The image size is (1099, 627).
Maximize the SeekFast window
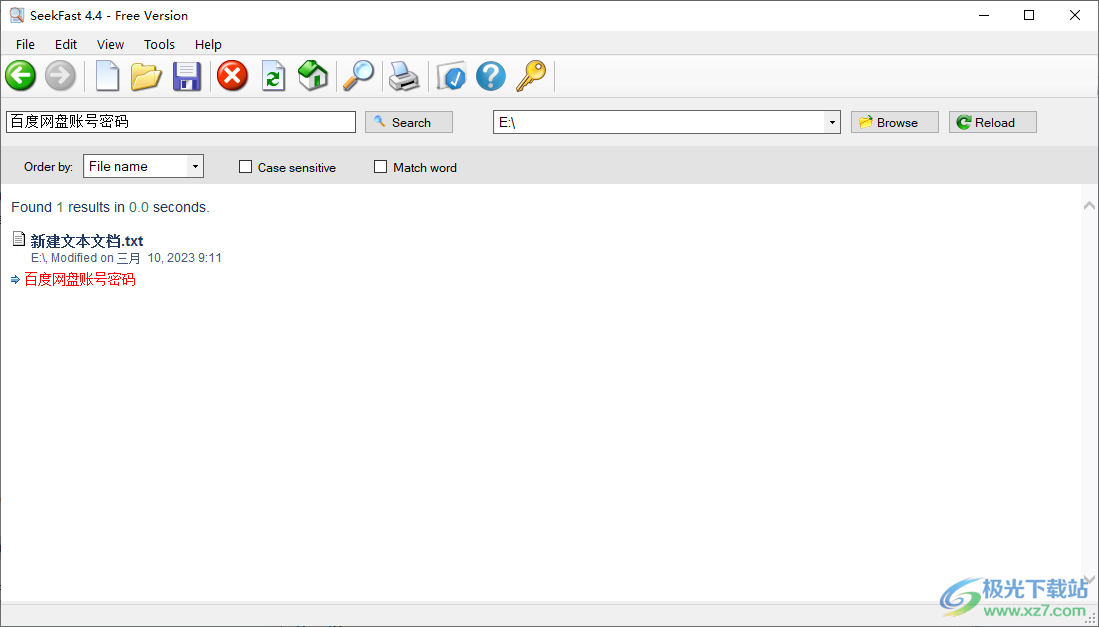(1029, 15)
